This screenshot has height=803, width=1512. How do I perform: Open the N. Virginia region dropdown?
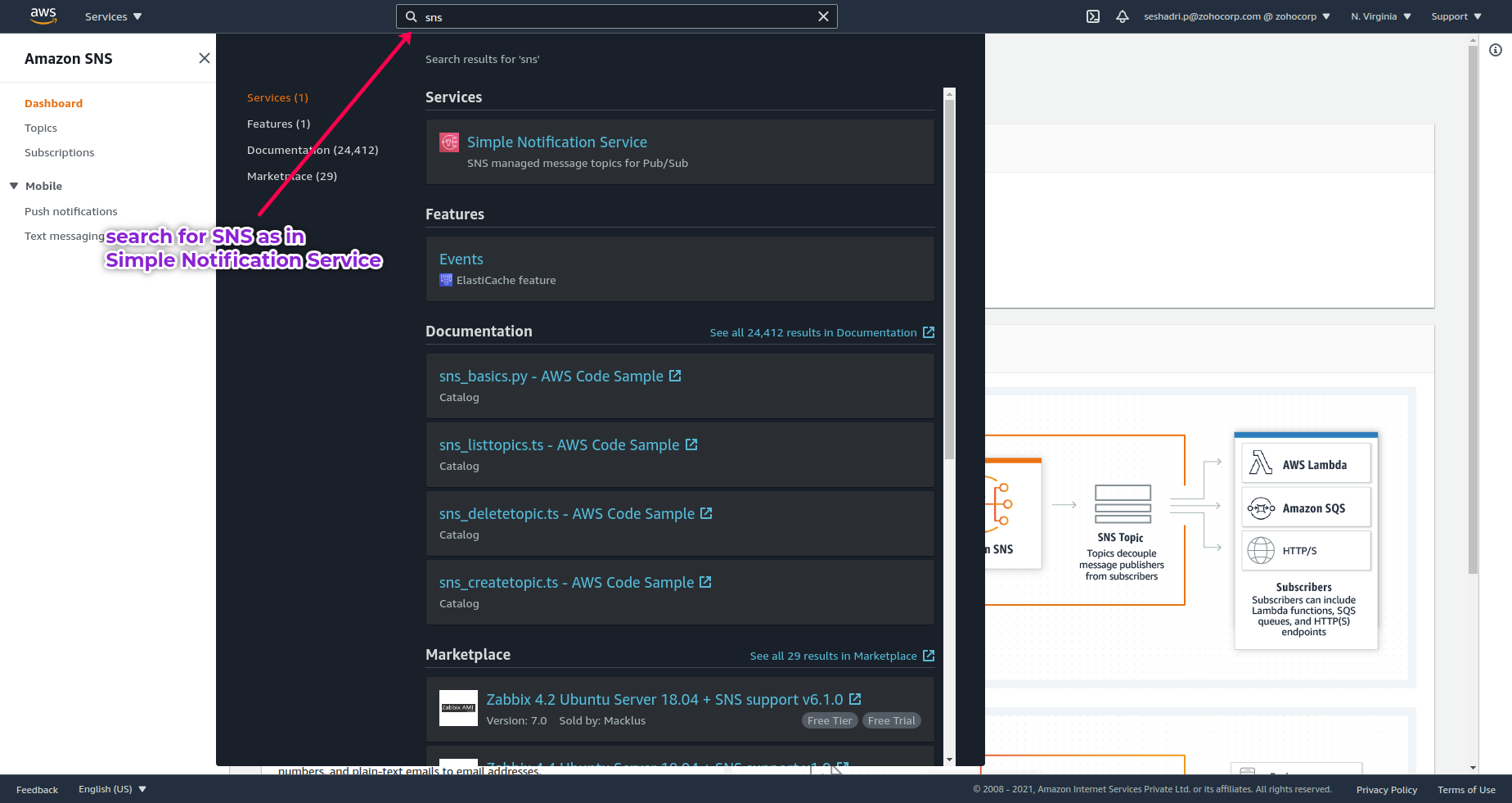coord(1381,16)
